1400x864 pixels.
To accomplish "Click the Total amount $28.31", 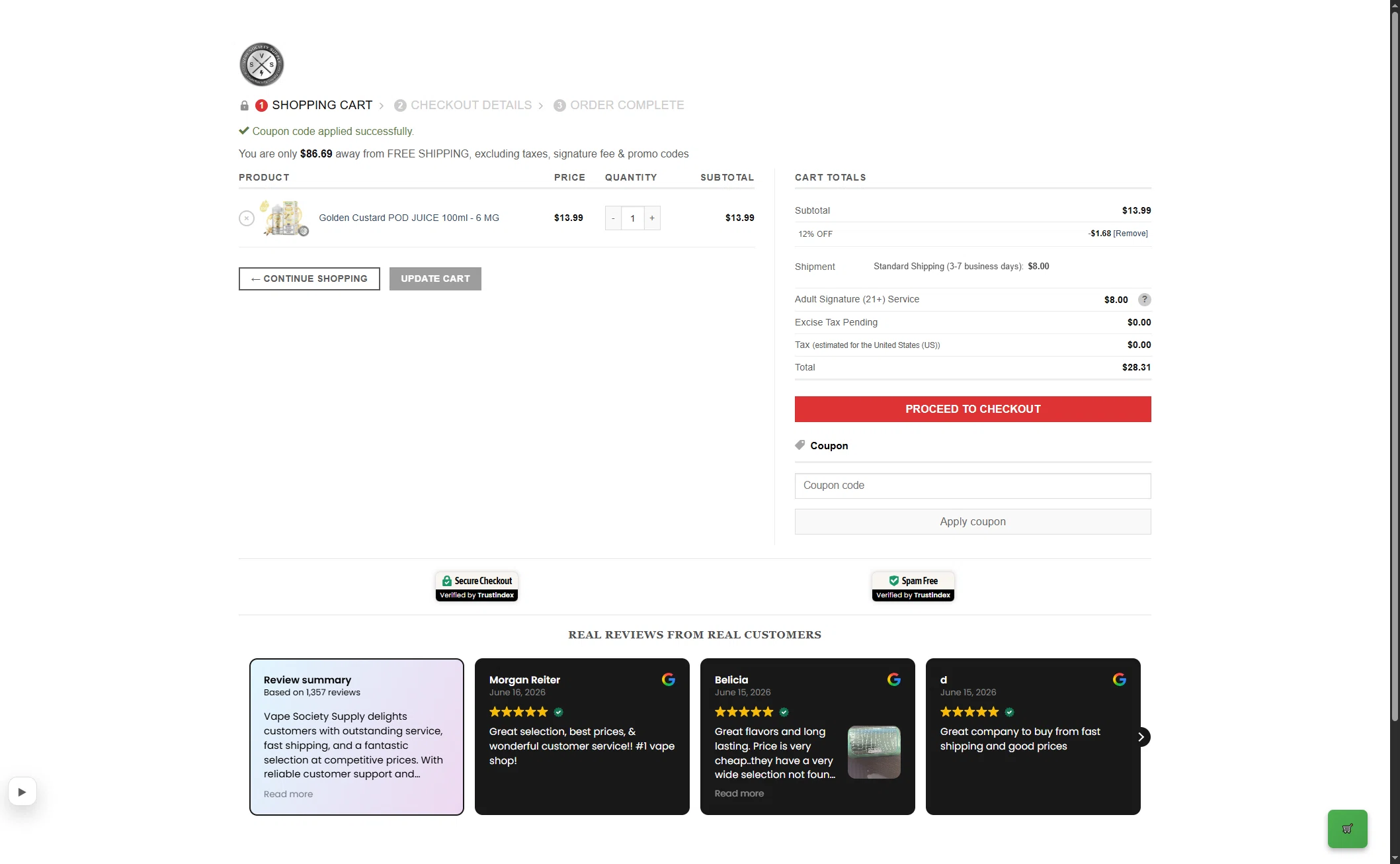I will click(x=1136, y=367).
